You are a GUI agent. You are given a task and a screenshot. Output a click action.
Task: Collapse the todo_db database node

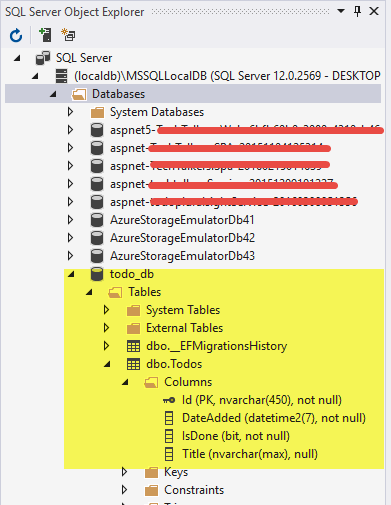pos(71,274)
